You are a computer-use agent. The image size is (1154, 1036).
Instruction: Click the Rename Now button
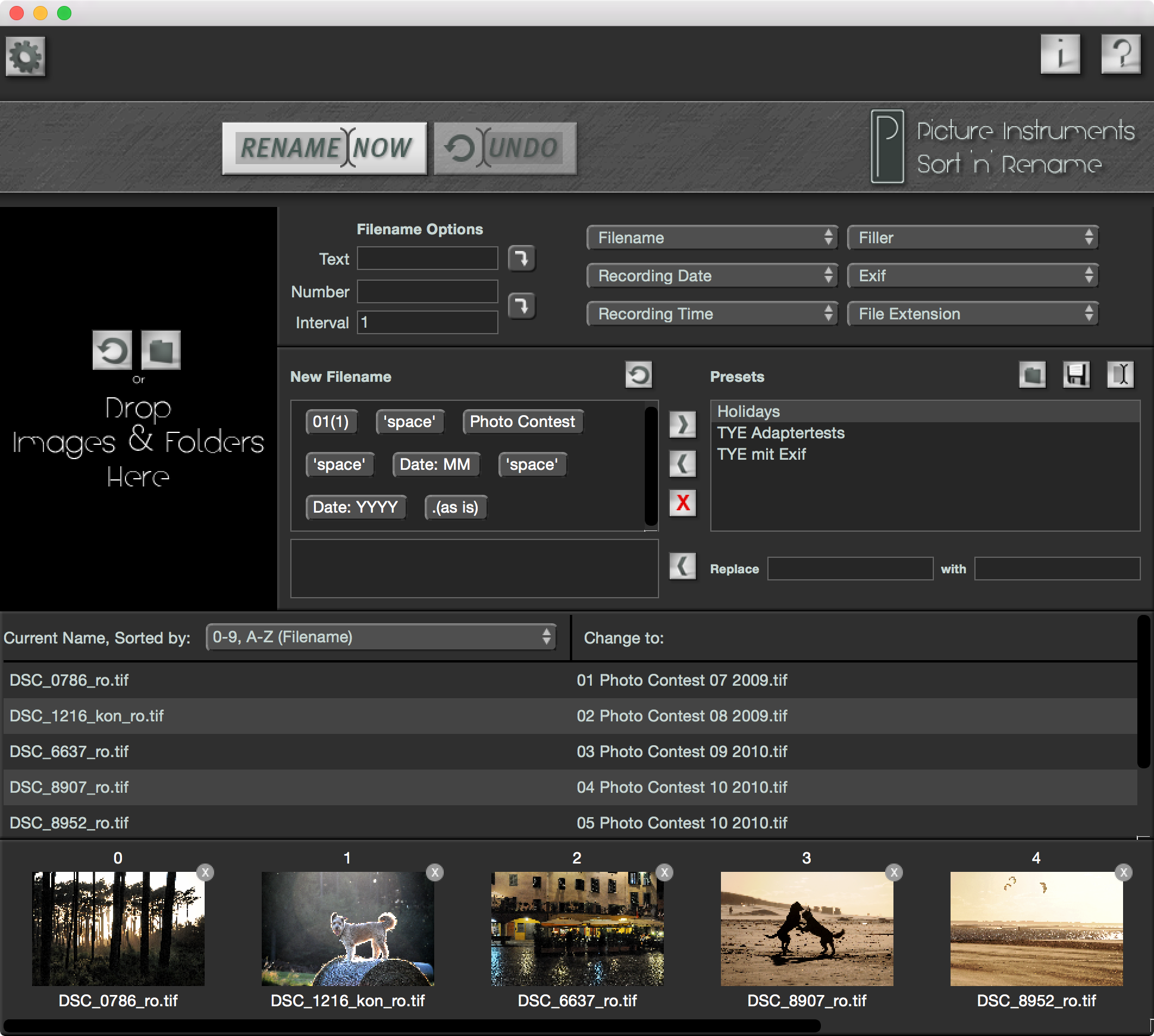[325, 148]
